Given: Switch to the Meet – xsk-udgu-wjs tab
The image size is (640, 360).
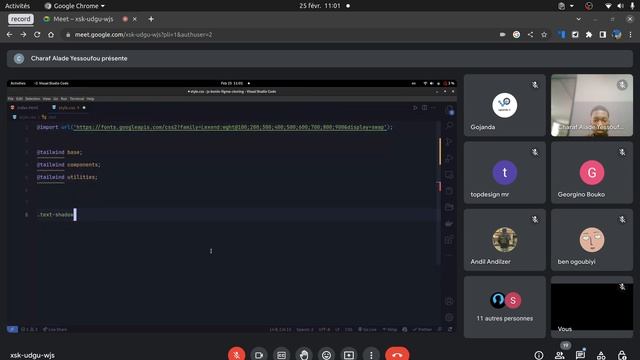Looking at the screenshot, I should coord(83,19).
